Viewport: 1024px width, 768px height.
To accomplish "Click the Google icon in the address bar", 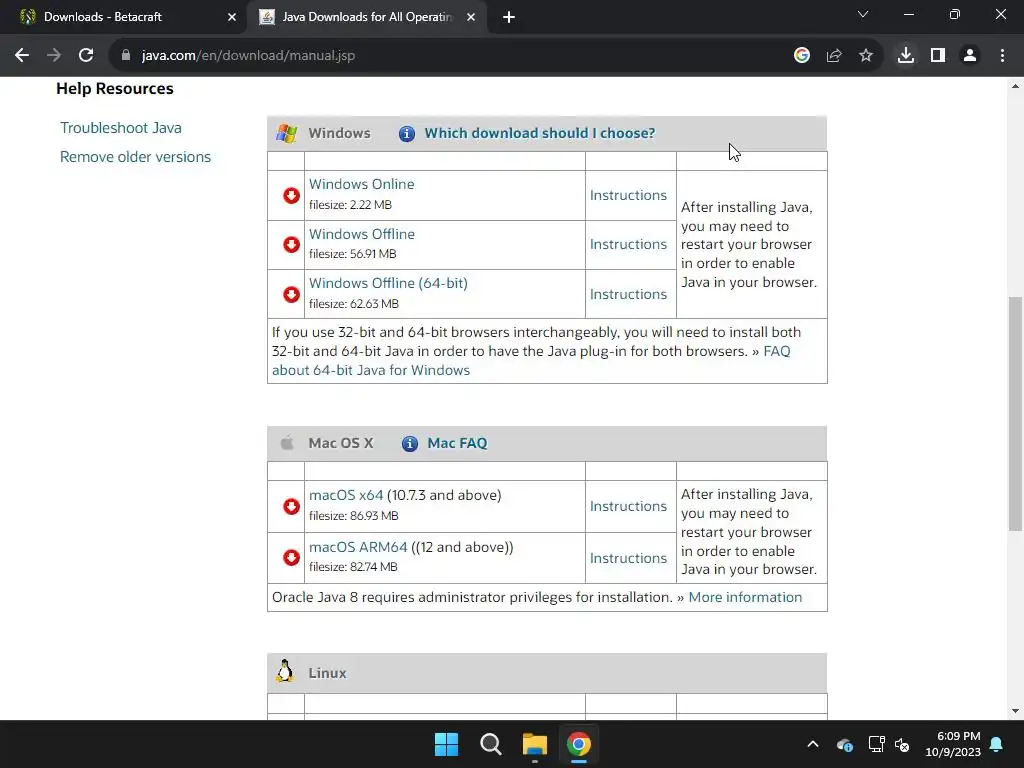I will click(802, 56).
